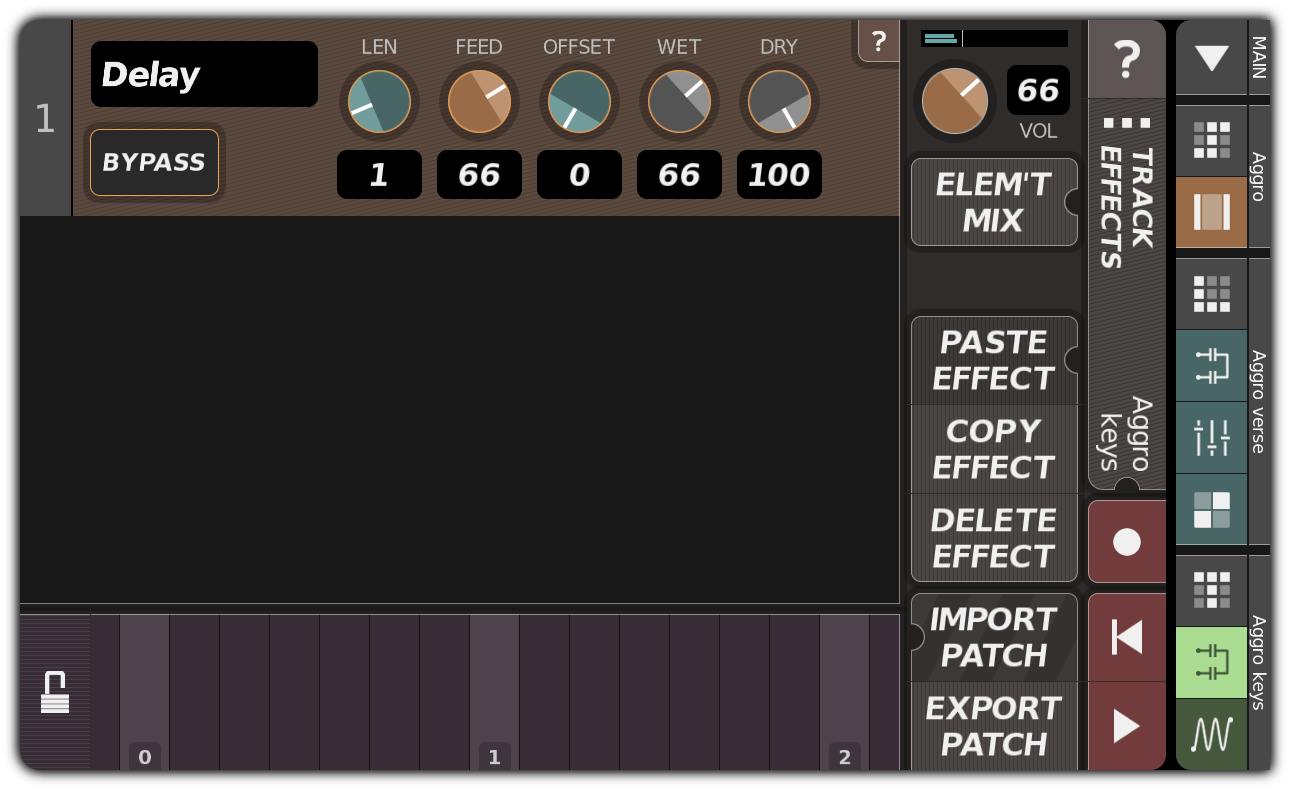Select the effect routing icon on Aggro verse

pyautogui.click(x=1211, y=367)
